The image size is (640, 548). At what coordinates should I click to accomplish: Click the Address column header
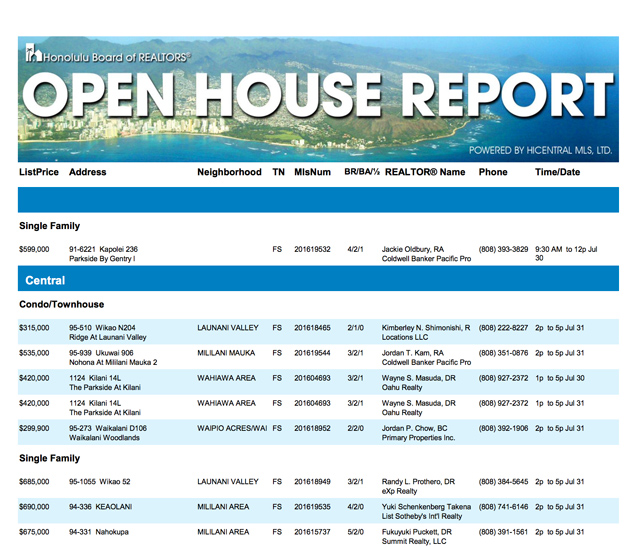[x=87, y=172]
